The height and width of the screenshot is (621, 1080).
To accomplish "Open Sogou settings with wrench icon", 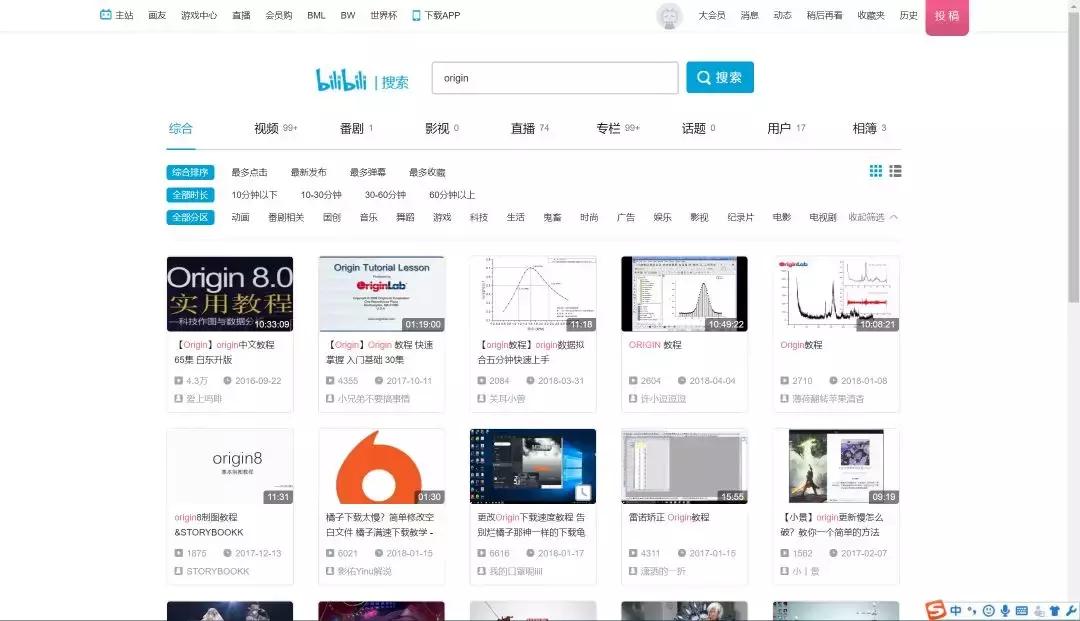I will click(x=1071, y=610).
